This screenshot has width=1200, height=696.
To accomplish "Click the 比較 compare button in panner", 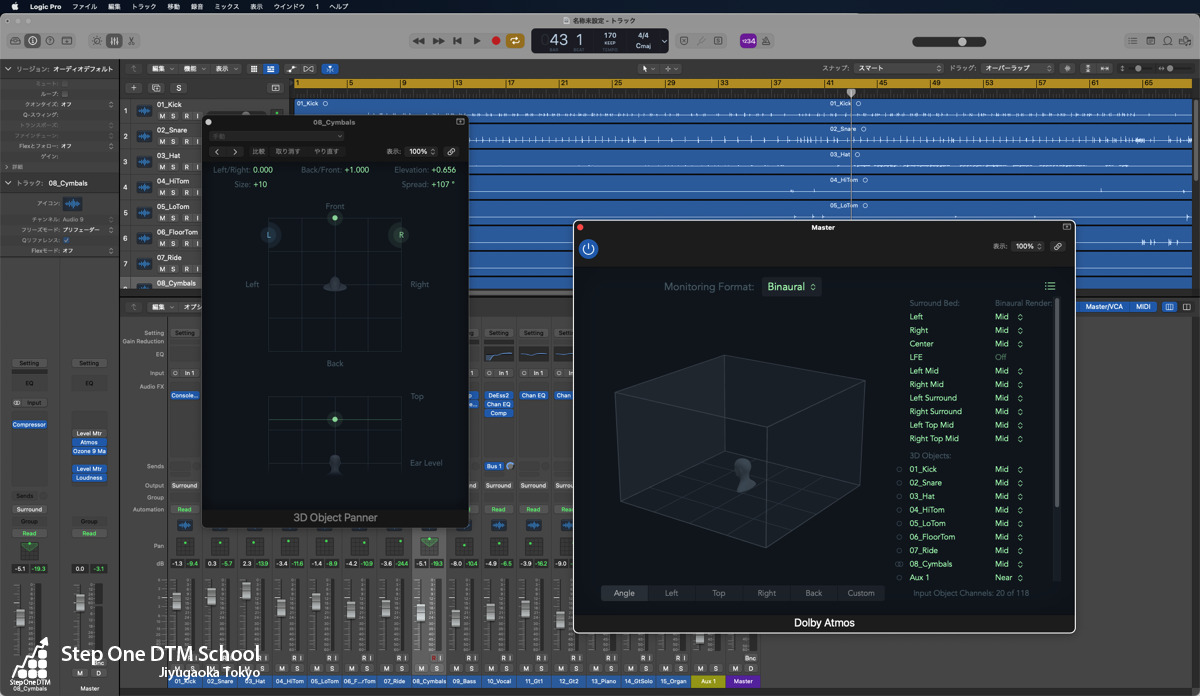I will [259, 152].
